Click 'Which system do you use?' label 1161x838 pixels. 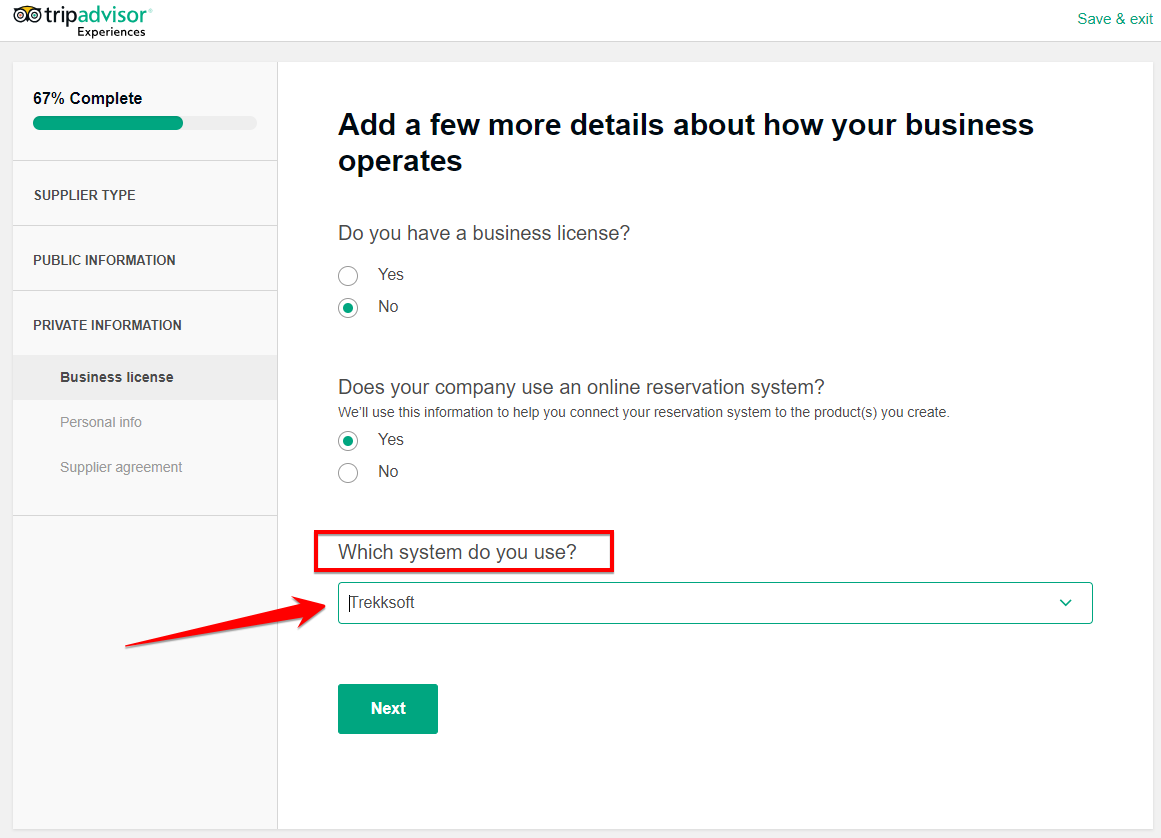coord(457,552)
